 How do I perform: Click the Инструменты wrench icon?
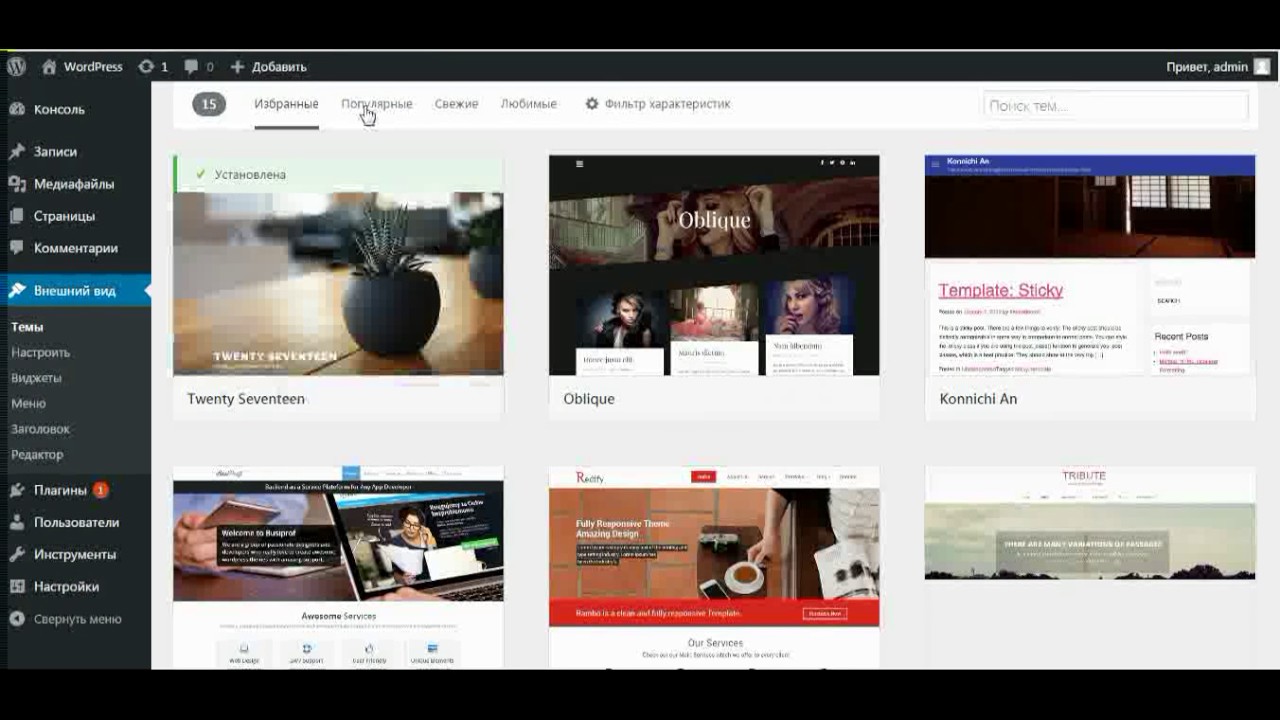[17, 554]
